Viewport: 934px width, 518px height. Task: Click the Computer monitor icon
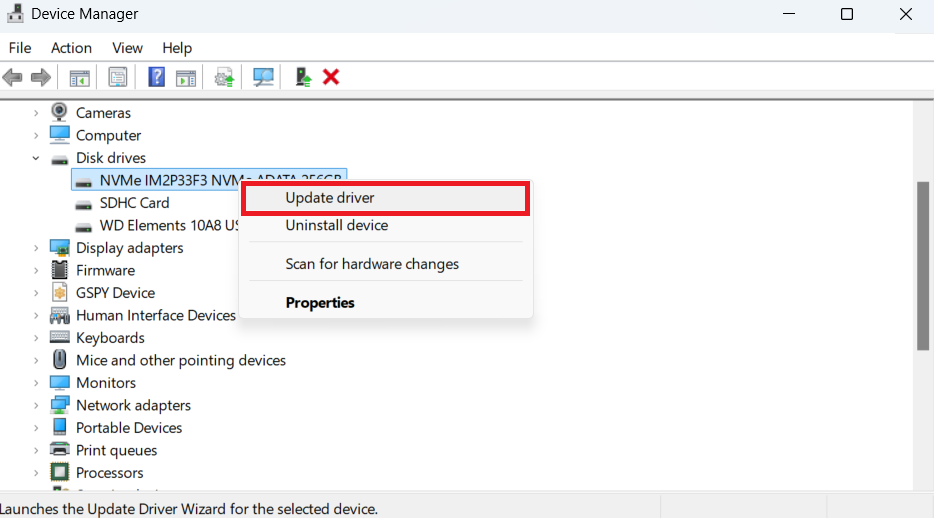coord(60,135)
